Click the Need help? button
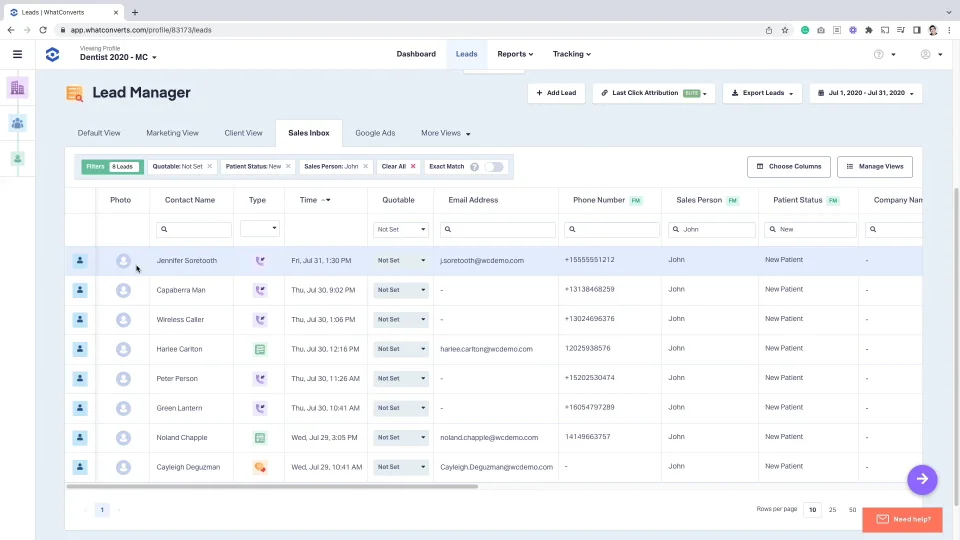Viewport: 960px width, 540px height. pos(902,519)
